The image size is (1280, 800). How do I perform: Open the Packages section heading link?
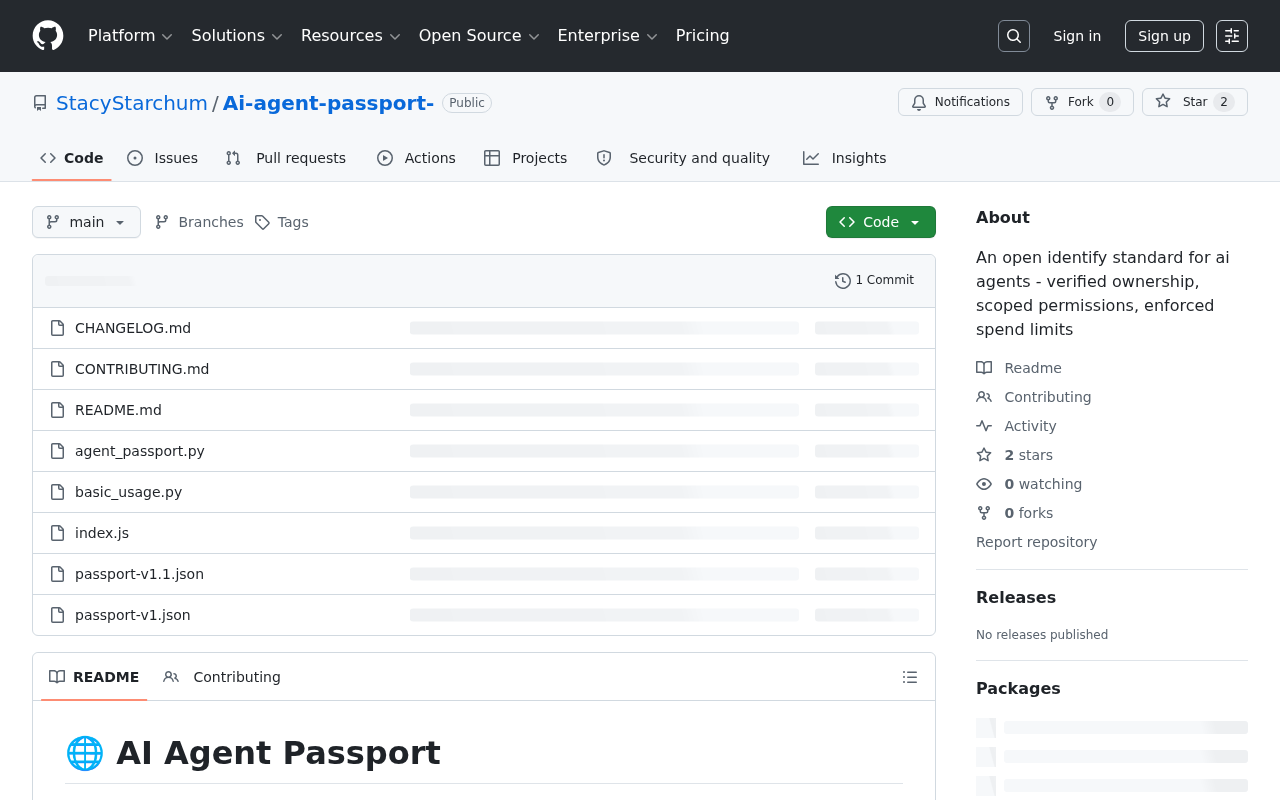tap(1018, 688)
